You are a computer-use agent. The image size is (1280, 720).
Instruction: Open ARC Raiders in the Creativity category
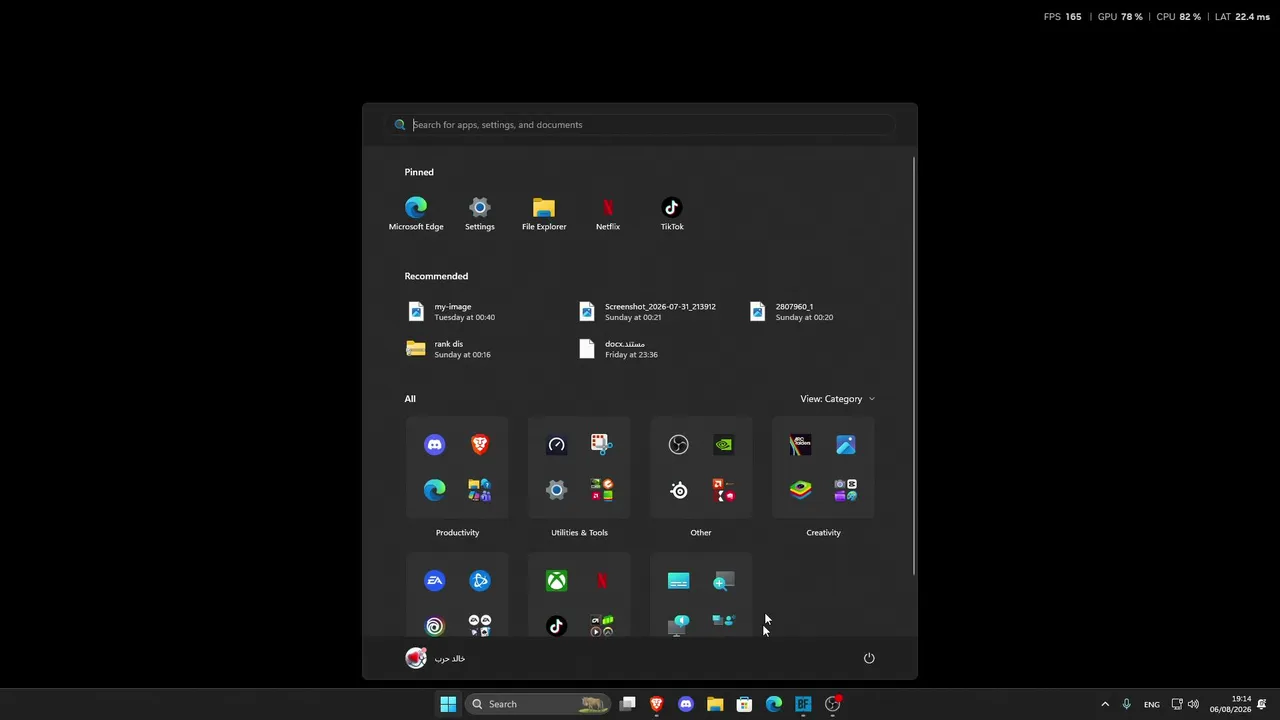coord(801,445)
